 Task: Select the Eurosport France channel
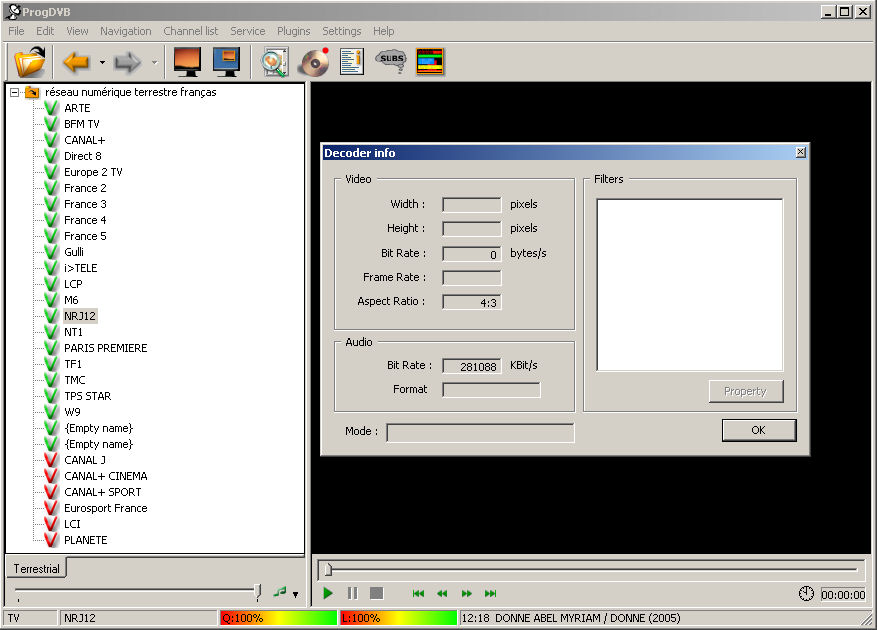pyautogui.click(x=106, y=509)
